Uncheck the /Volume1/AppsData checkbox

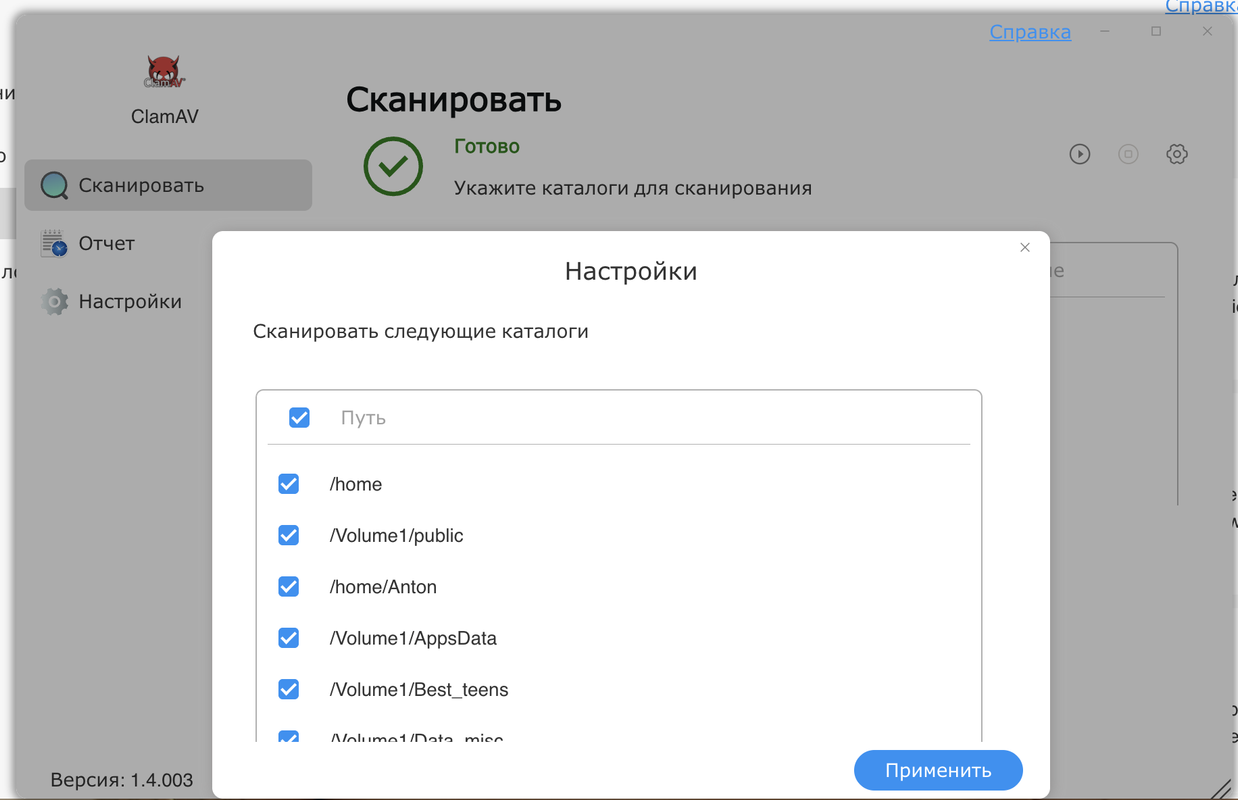[x=288, y=637]
